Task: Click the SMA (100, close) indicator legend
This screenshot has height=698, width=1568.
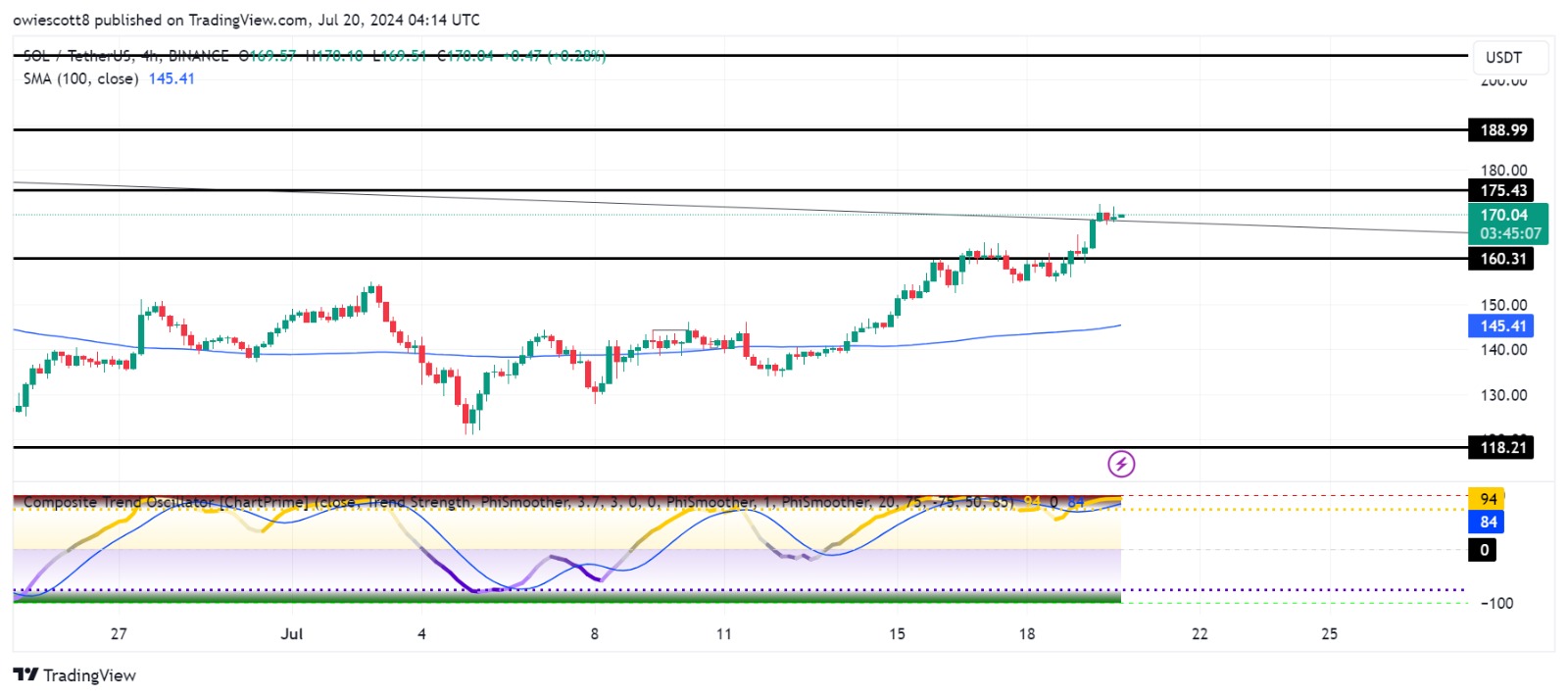Action: click(x=80, y=79)
